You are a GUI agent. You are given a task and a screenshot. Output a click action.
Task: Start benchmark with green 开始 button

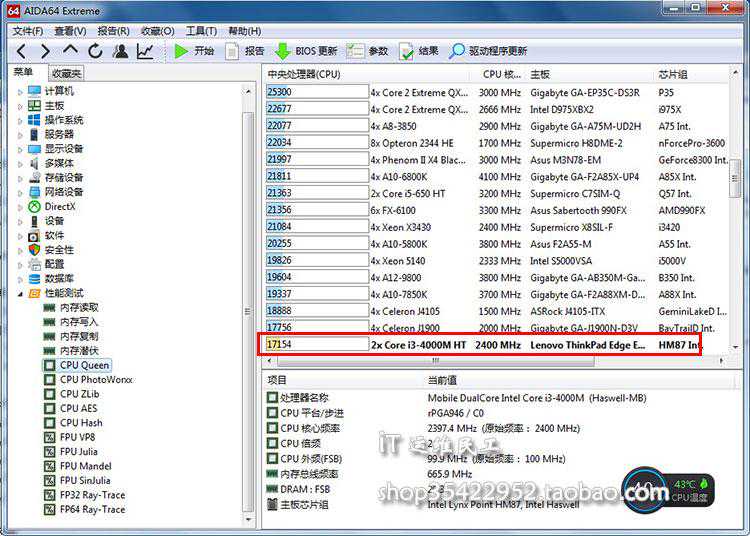pos(194,51)
